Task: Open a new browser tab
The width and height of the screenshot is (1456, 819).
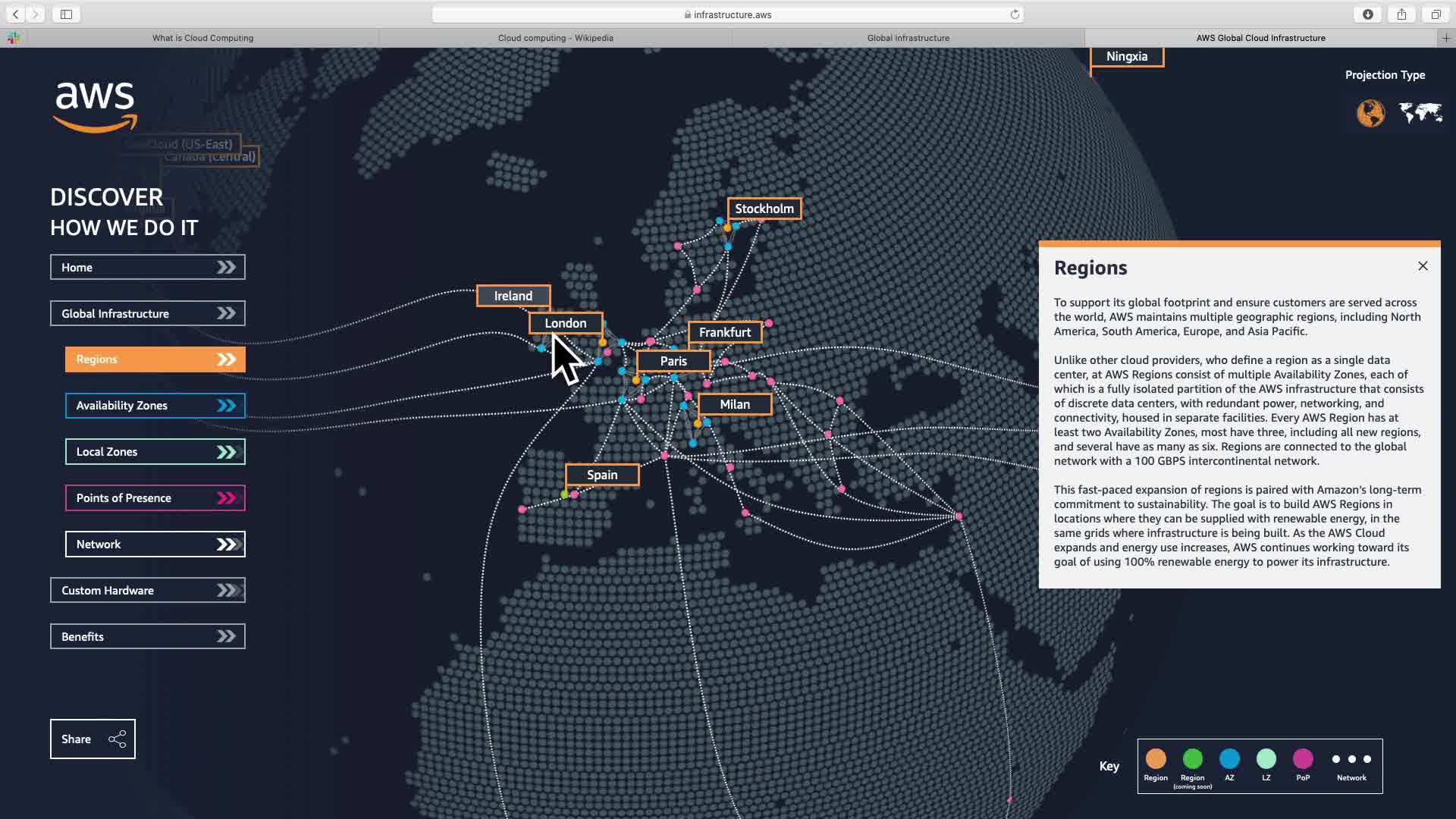Action: (1445, 38)
